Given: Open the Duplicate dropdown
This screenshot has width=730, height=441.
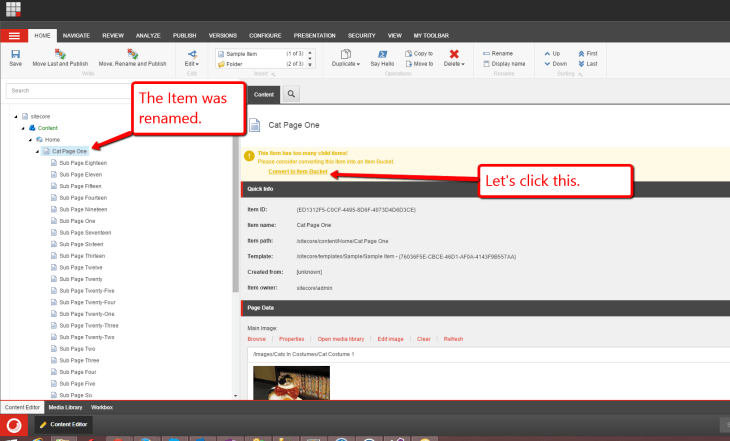Looking at the screenshot, I should coord(345,58).
